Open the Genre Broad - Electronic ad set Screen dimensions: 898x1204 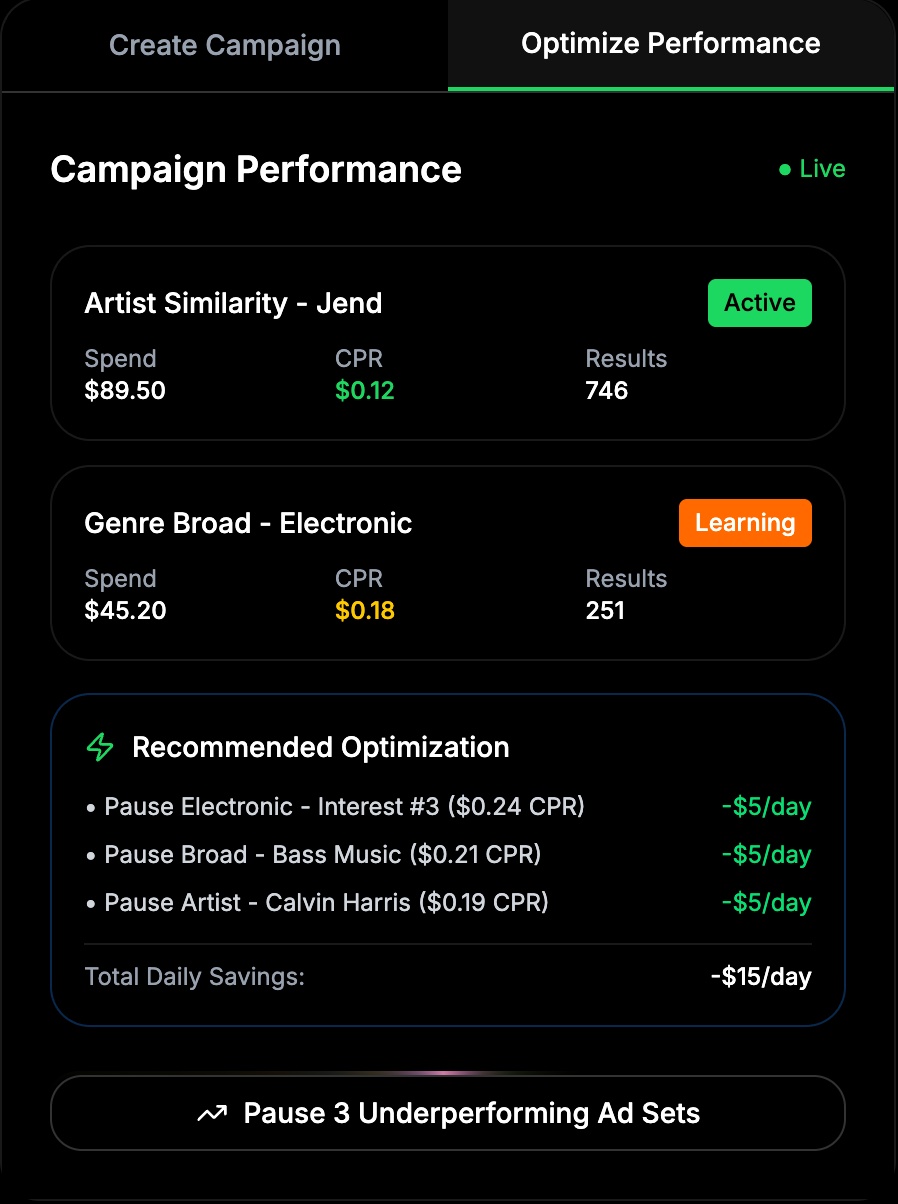tap(448, 563)
